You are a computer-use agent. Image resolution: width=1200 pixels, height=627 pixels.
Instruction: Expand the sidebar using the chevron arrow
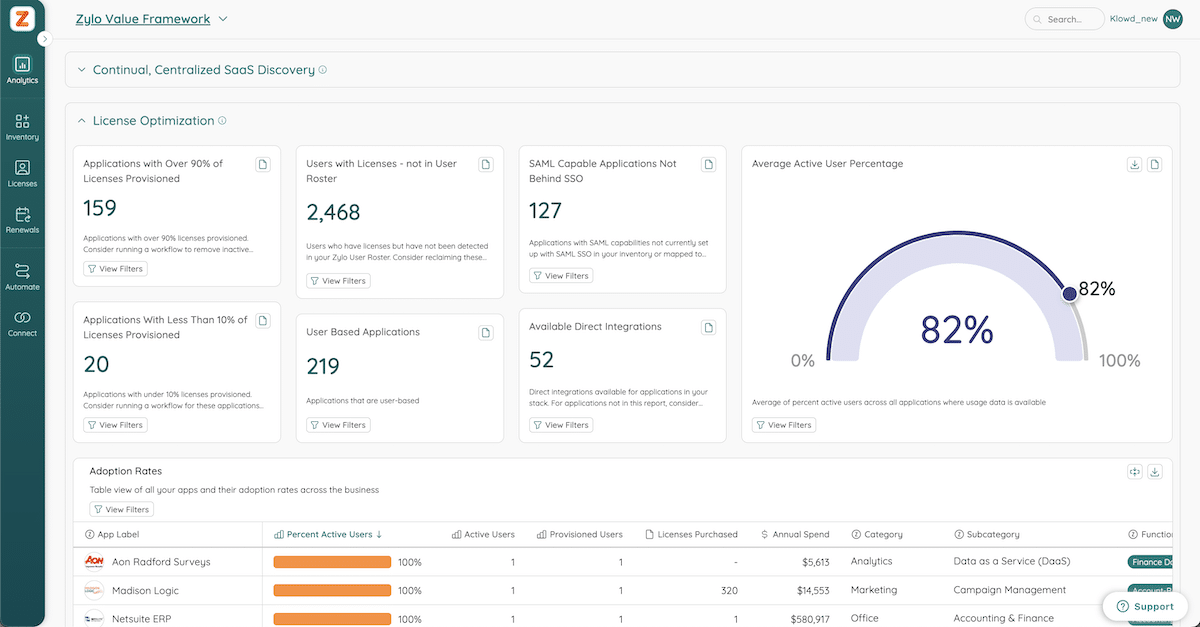[x=44, y=39]
